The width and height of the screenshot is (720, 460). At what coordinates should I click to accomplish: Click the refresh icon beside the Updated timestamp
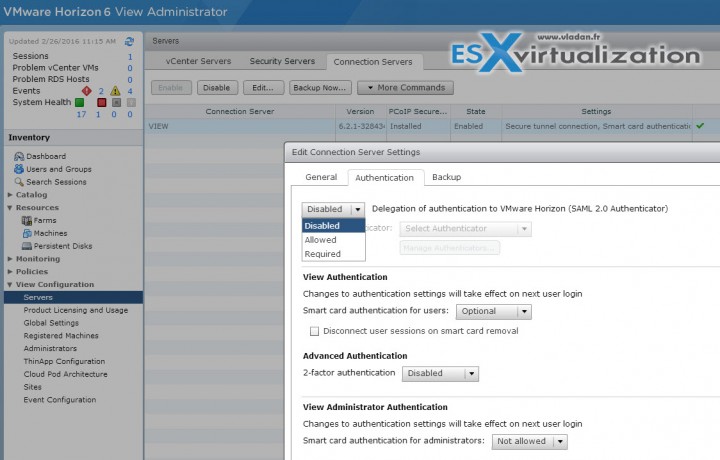[129, 41]
